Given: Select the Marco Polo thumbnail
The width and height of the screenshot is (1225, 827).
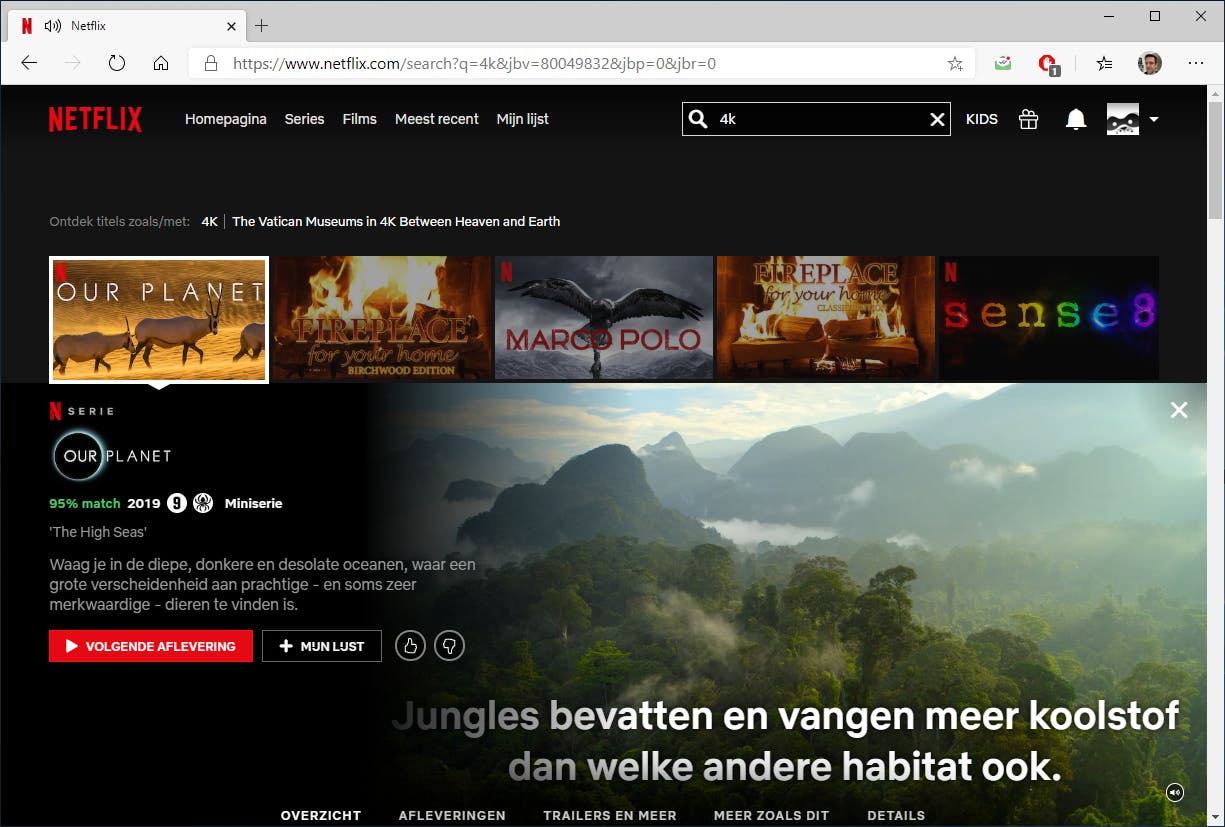Looking at the screenshot, I should click(x=603, y=318).
